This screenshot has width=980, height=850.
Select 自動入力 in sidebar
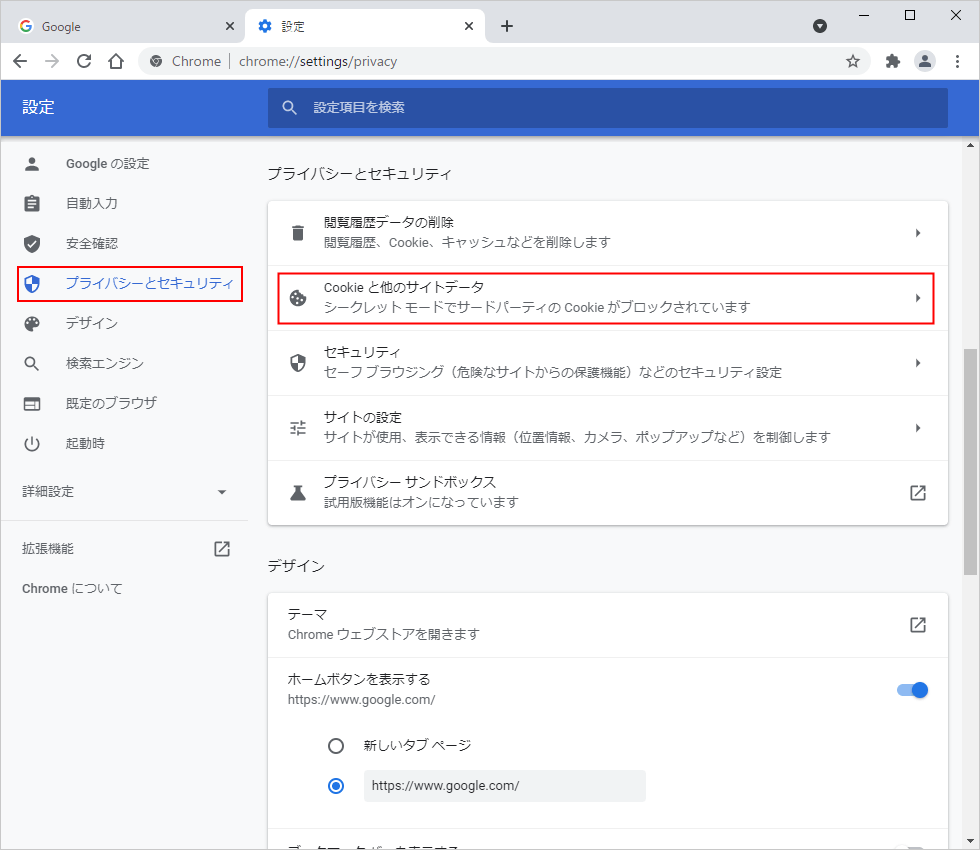tap(92, 204)
